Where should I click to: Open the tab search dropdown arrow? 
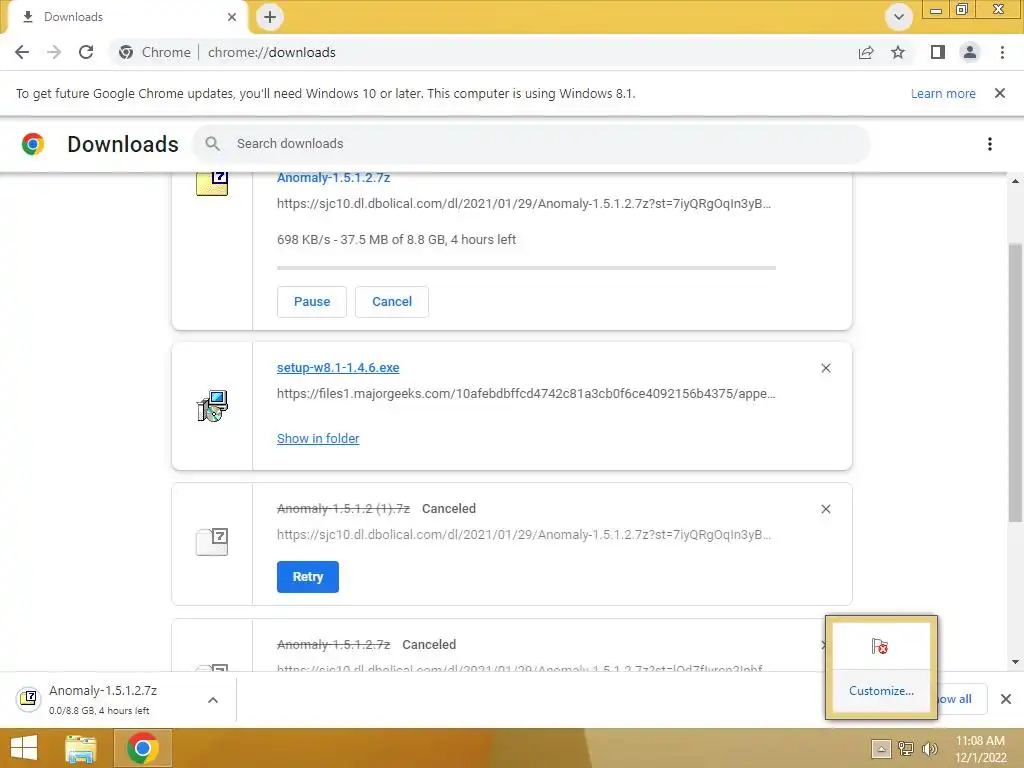[x=899, y=17]
